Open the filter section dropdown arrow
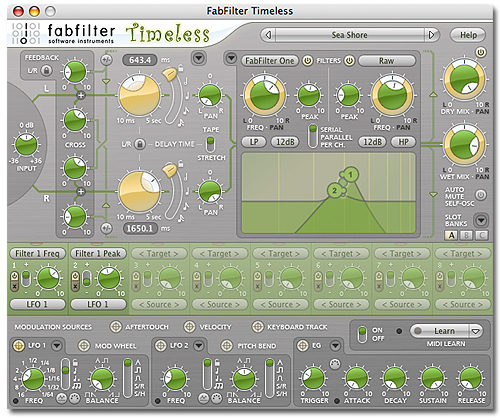Image resolution: width=500 pixels, height=420 pixels. point(231,58)
